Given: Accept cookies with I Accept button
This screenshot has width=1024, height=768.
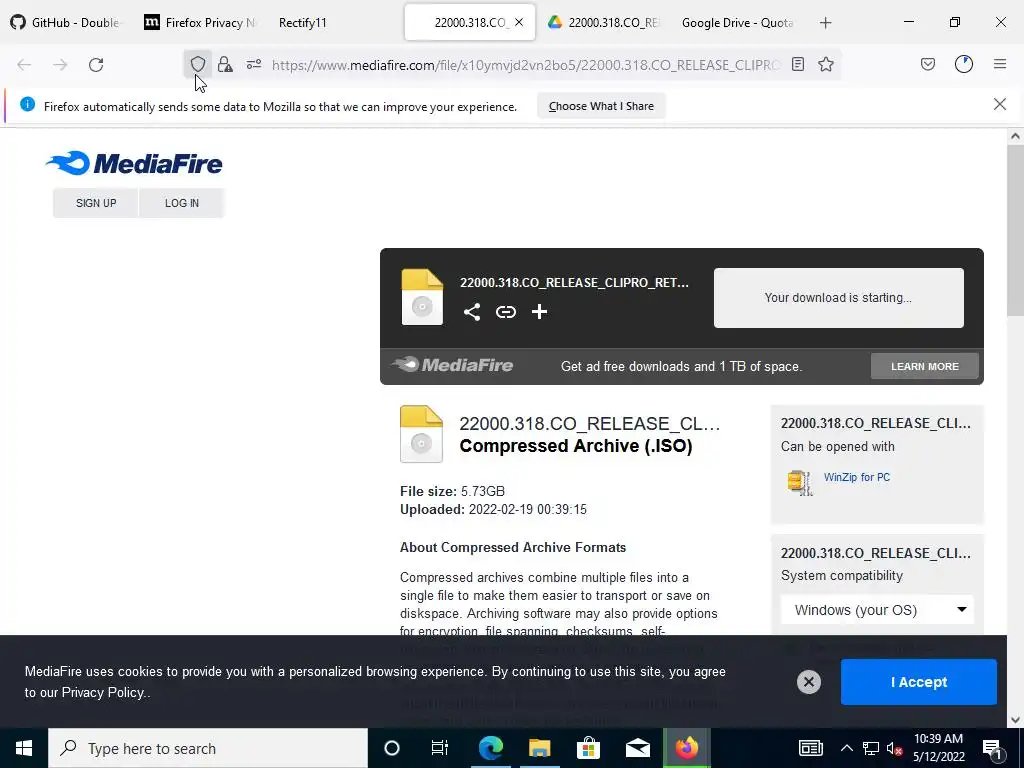Looking at the screenshot, I should (x=919, y=682).
